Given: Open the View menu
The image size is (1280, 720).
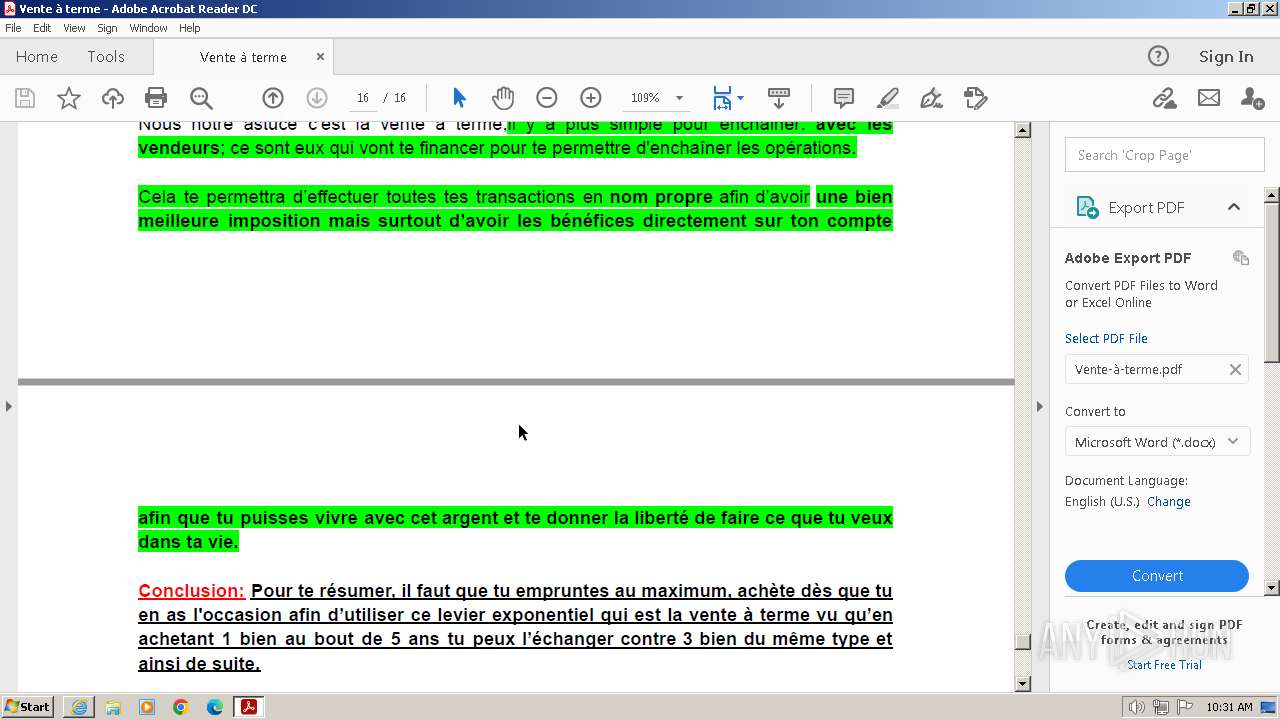Looking at the screenshot, I should coord(74,28).
